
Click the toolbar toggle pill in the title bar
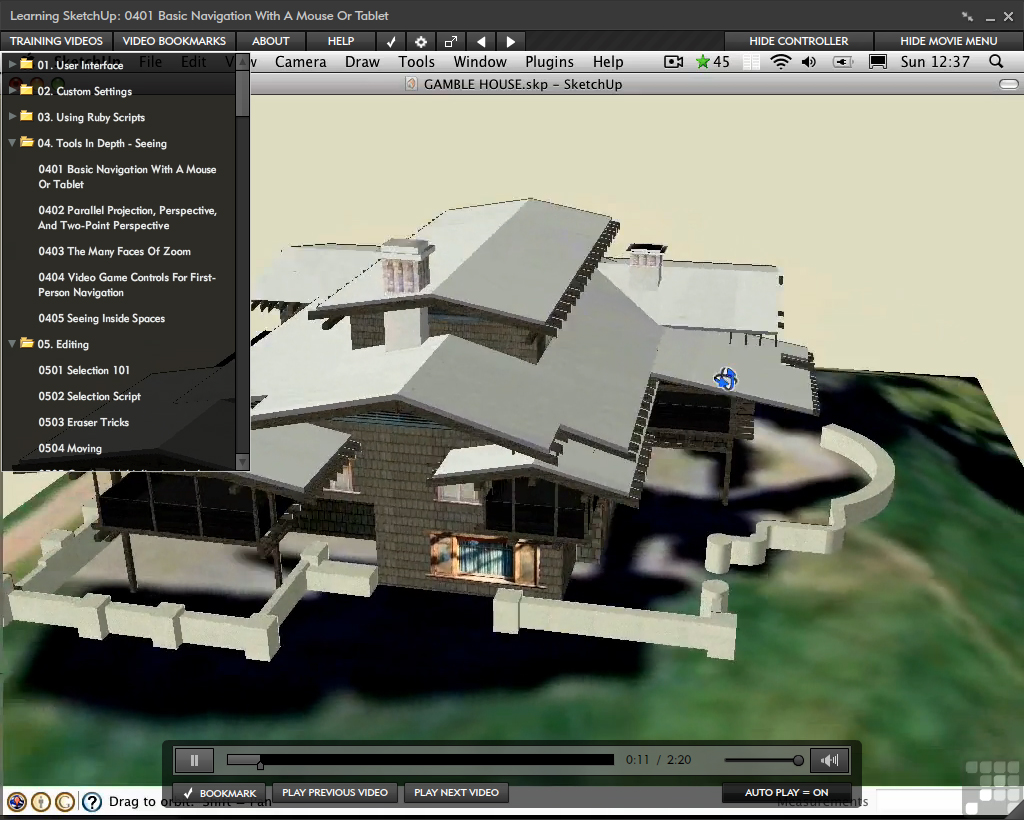1008,84
